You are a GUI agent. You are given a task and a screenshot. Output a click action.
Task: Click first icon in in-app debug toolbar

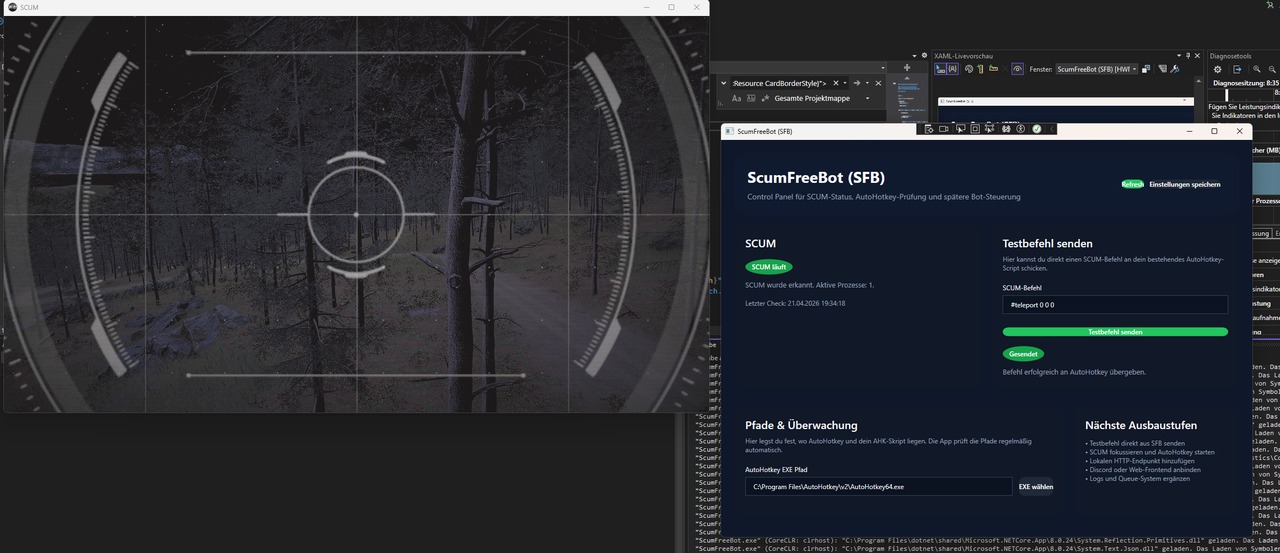[x=928, y=129]
